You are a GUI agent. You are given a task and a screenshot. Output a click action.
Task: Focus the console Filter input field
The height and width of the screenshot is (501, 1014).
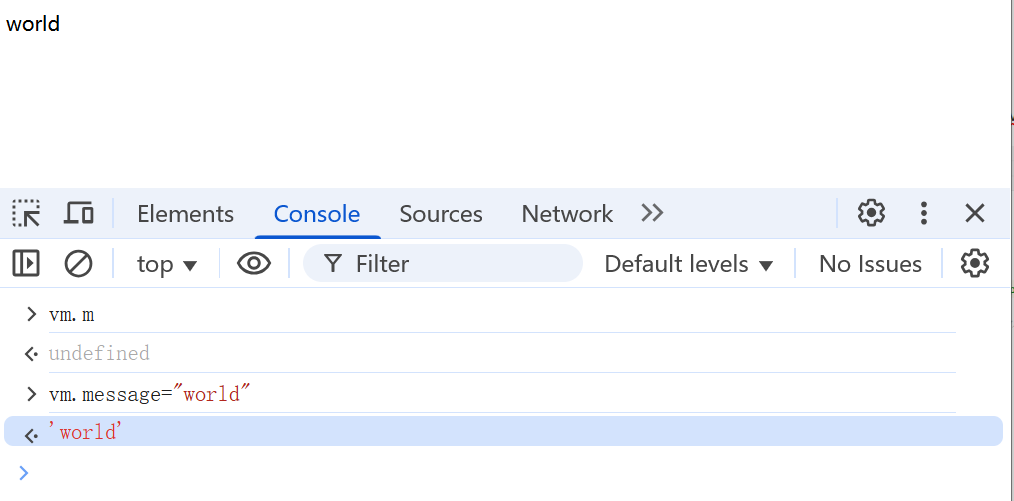tap(460, 264)
